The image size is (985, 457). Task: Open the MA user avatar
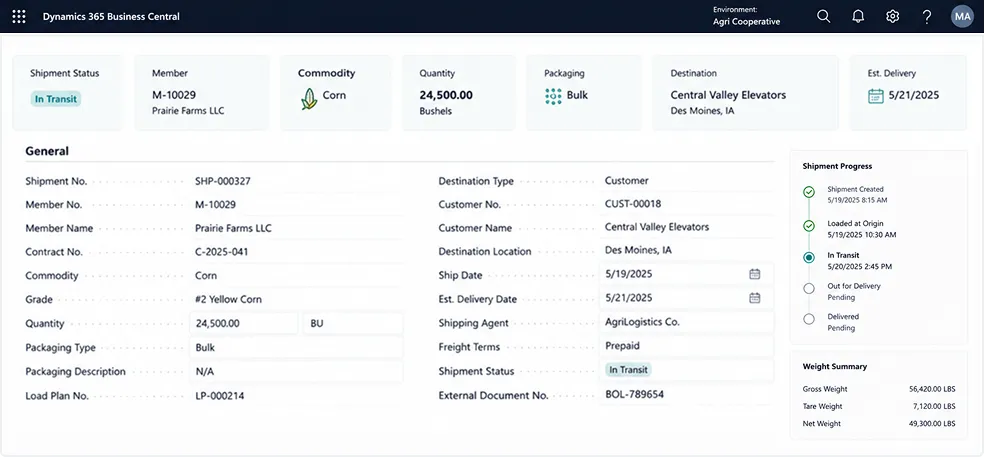(x=962, y=16)
